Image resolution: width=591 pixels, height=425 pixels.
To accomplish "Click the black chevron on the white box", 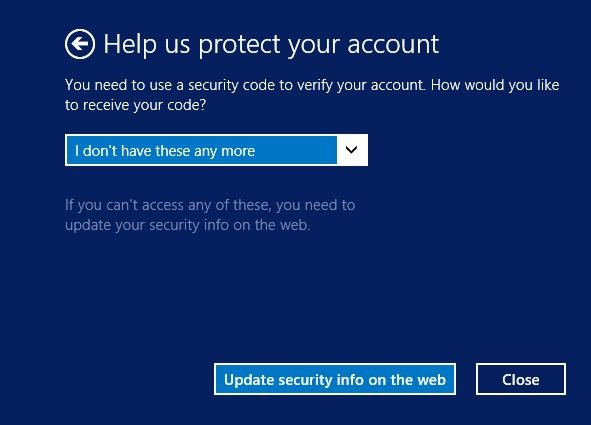I will coord(351,150).
